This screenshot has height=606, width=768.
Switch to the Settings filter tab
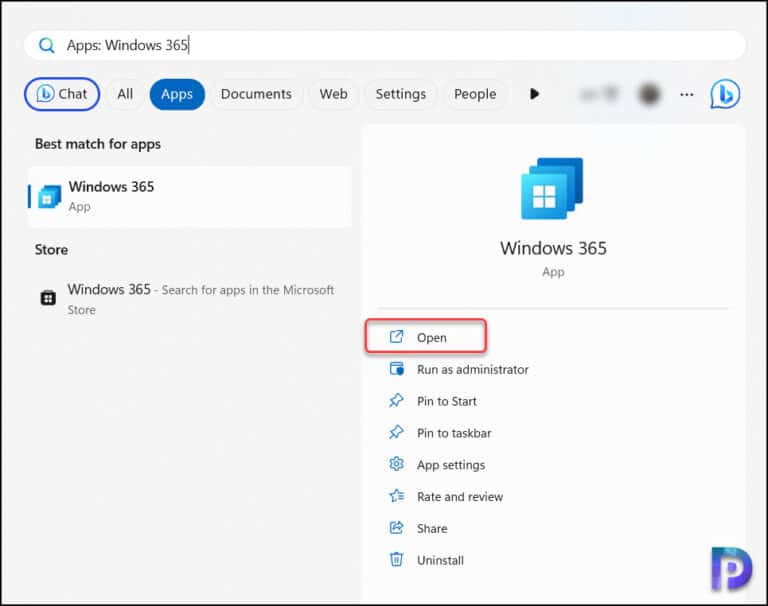[x=401, y=94]
